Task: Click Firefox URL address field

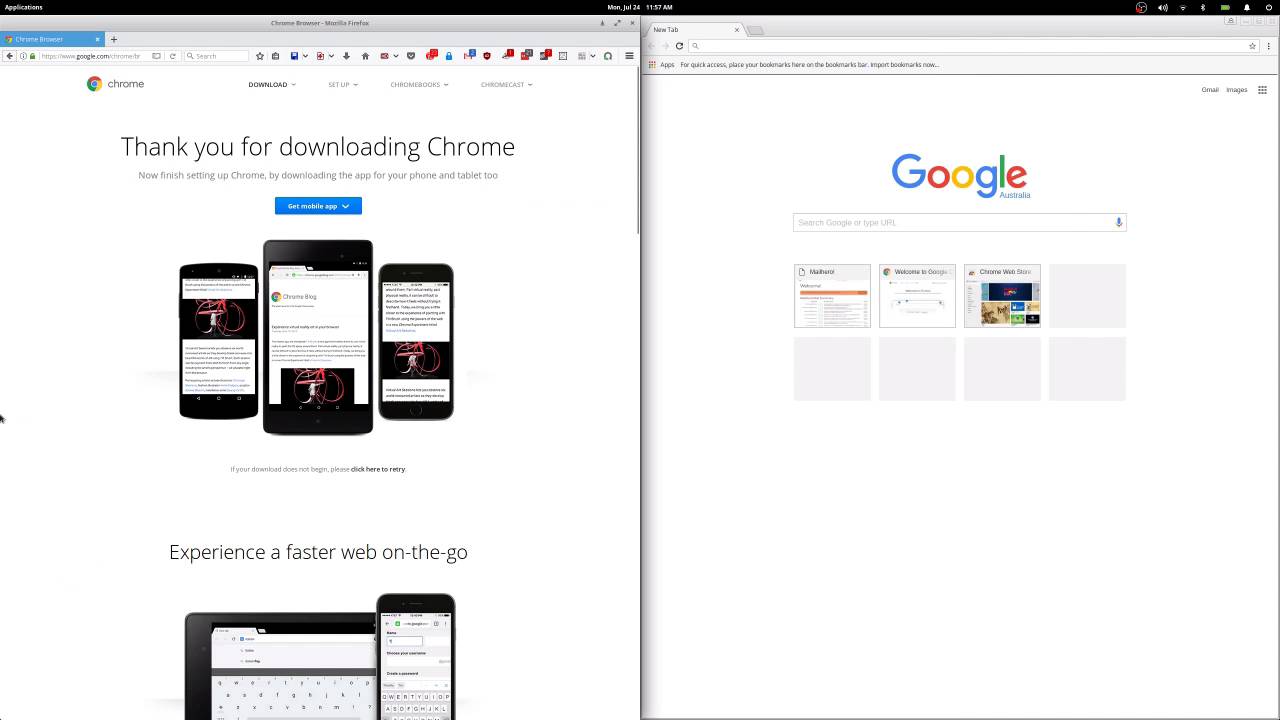Action: point(93,56)
